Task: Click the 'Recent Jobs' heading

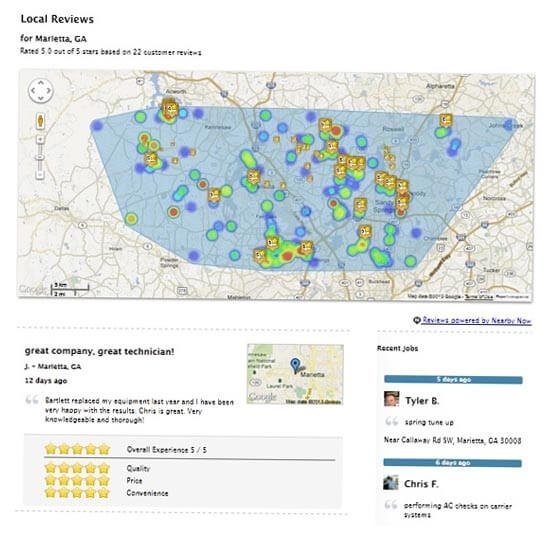Action: [397, 348]
